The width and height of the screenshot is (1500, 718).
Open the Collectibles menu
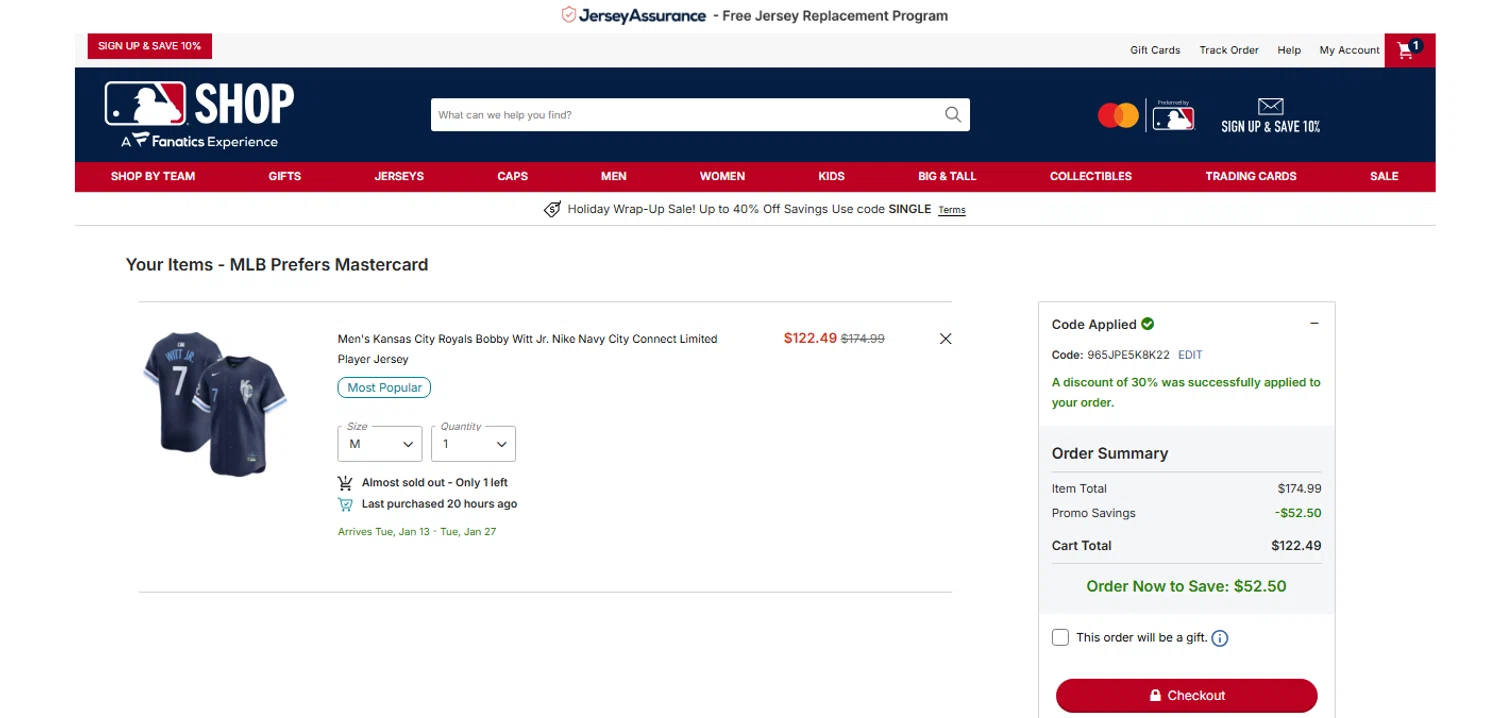1091,176
